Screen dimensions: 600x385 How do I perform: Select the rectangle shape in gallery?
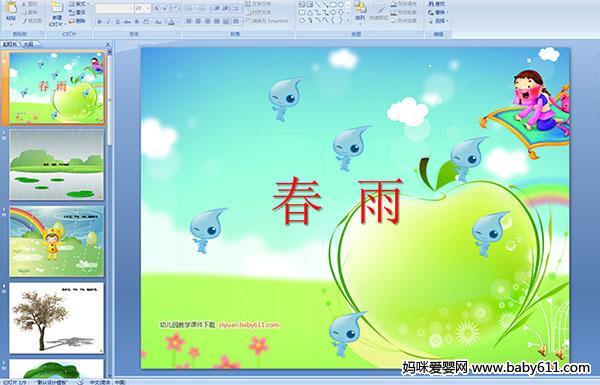333,5
